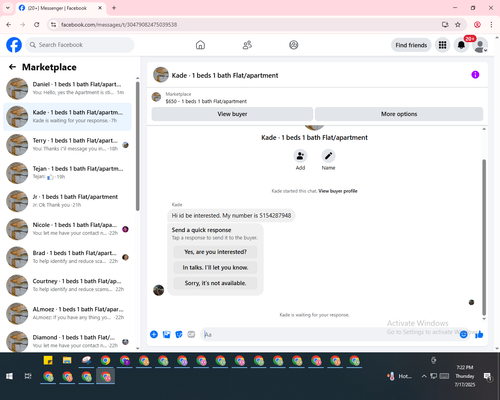Open the View buyer profile link
Viewport: 500px width, 400px height.
click(338, 191)
